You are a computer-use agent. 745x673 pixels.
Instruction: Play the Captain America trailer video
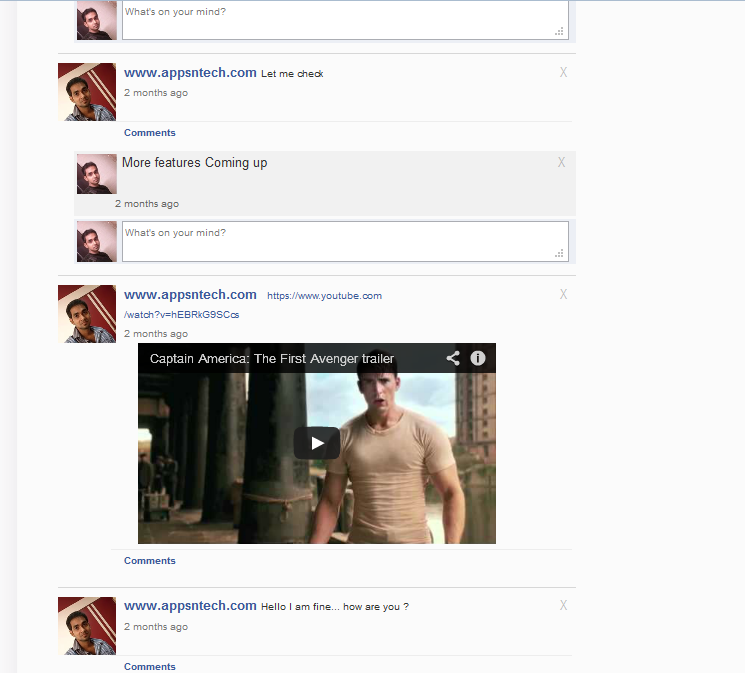pyautogui.click(x=316, y=443)
